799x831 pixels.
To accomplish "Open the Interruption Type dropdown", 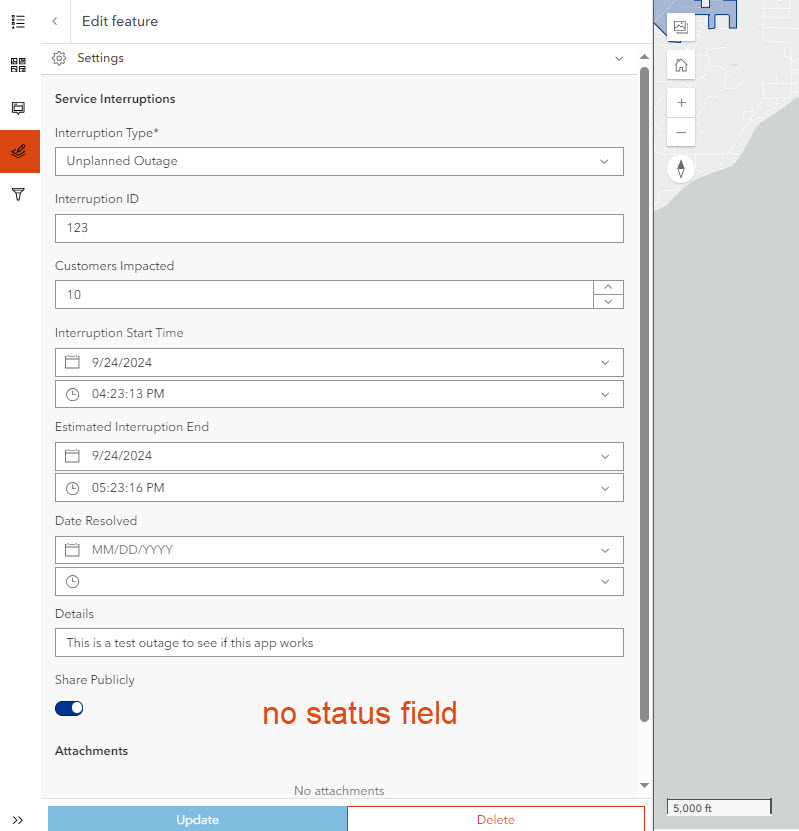I will 604,161.
